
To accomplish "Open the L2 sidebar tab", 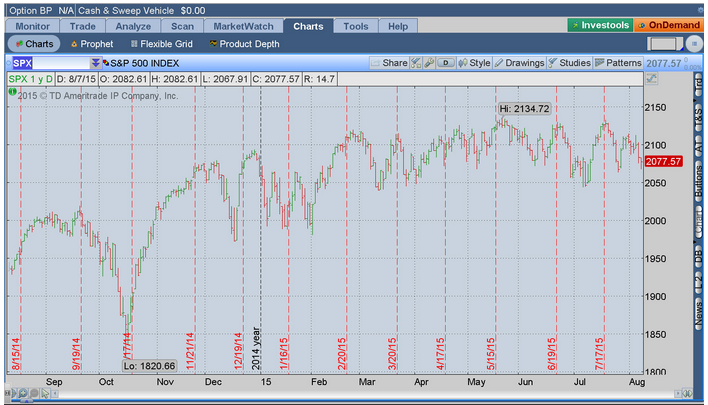I will [699, 284].
